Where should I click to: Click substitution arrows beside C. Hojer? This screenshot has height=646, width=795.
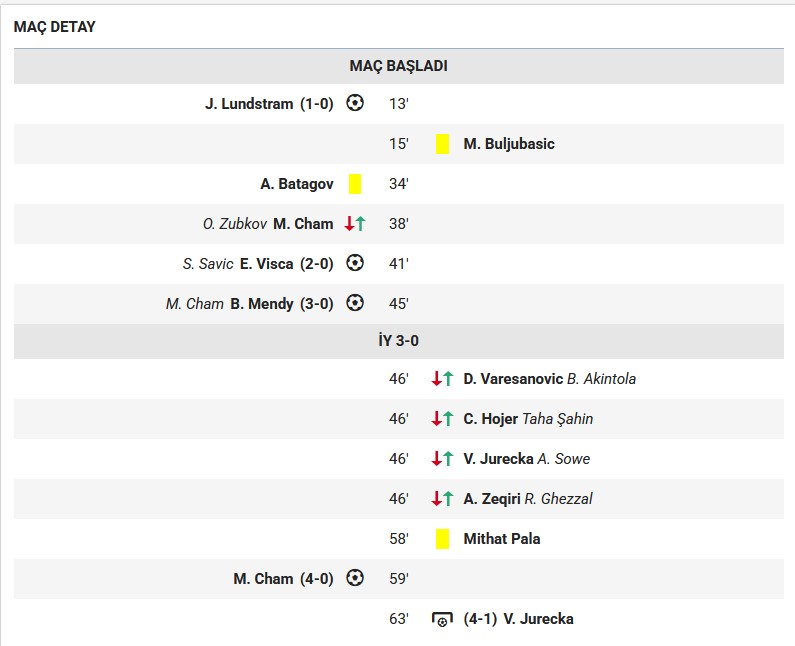coord(442,419)
